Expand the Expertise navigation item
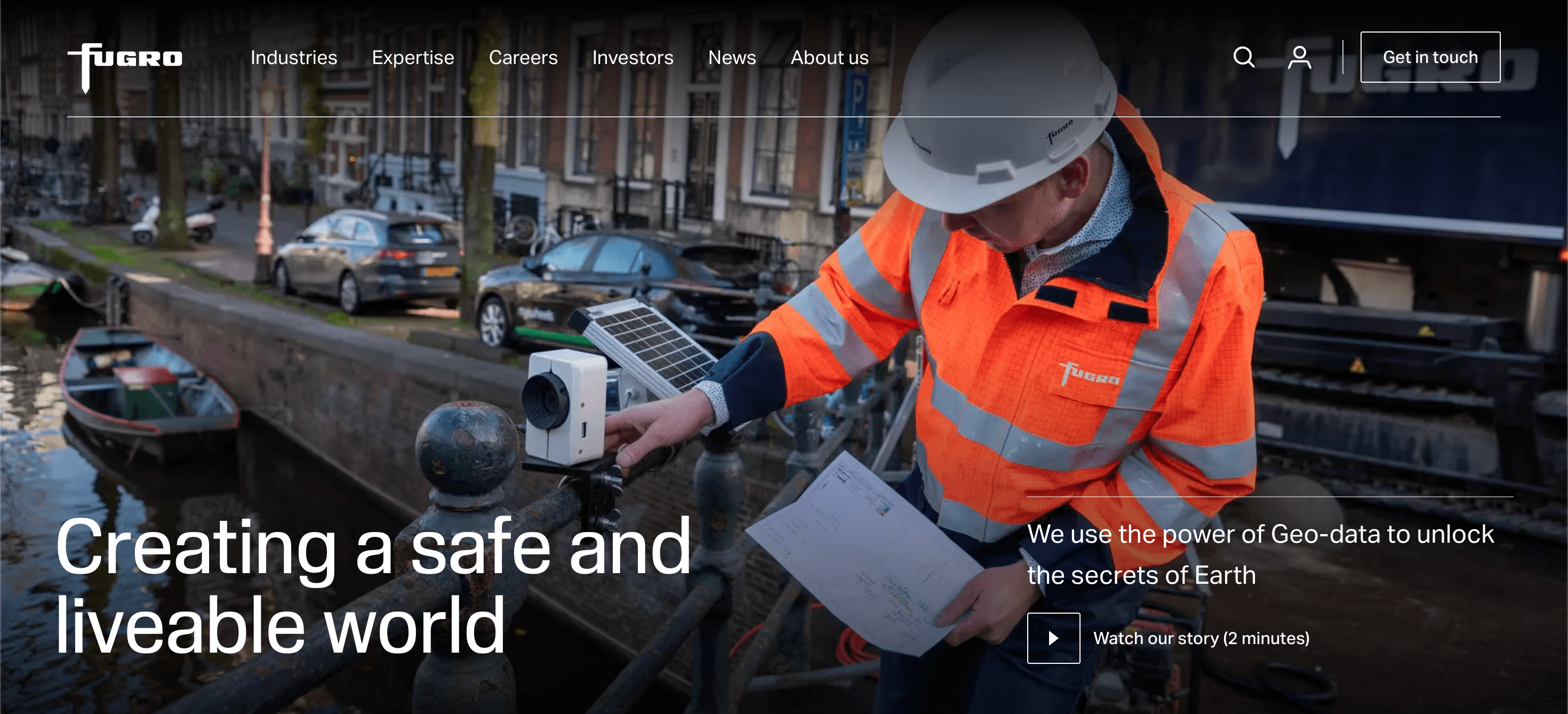The image size is (1568, 714). (413, 57)
